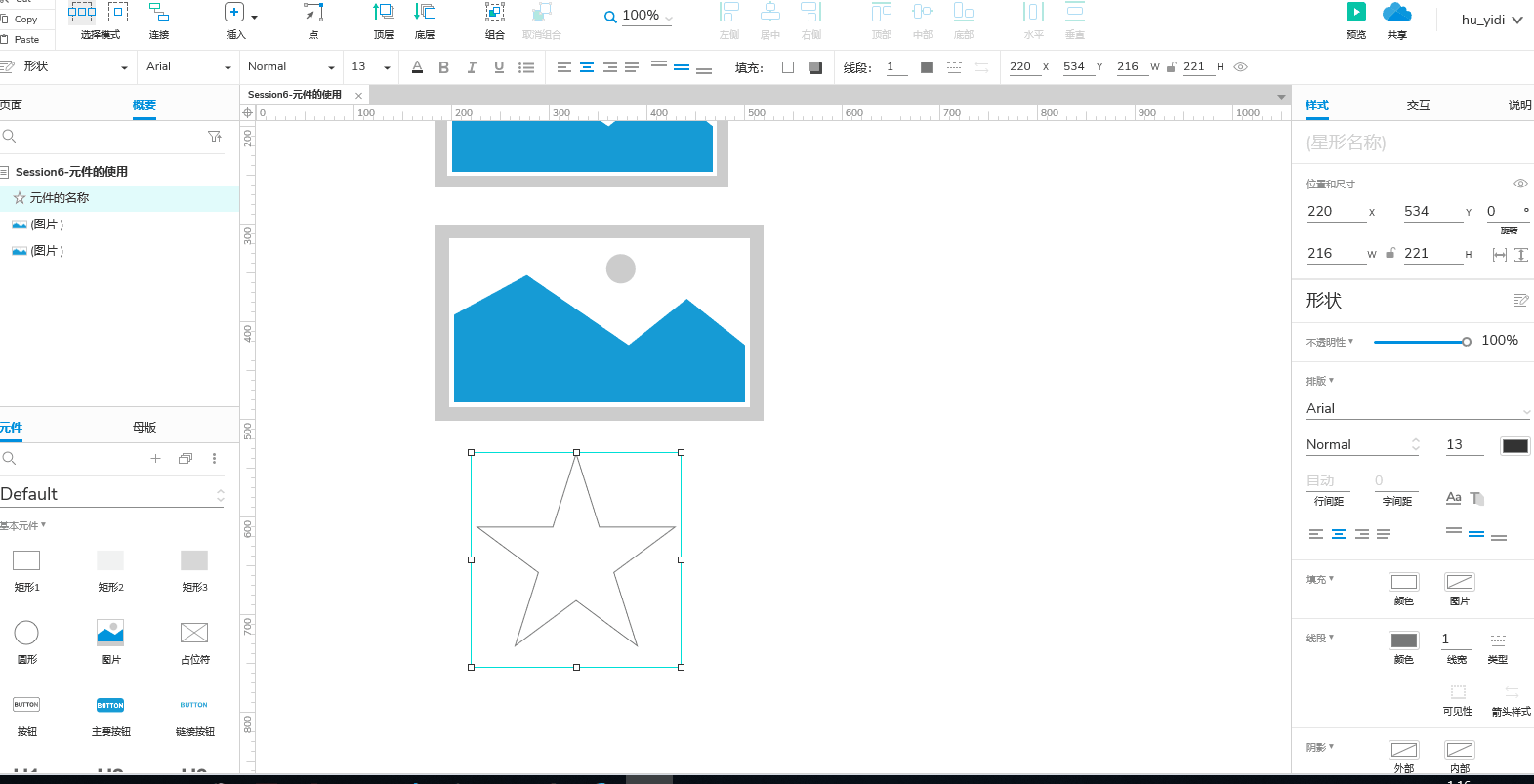This screenshot has height=784, width=1534.
Task: Click the filter icon in outline panel
Action: coord(215,137)
